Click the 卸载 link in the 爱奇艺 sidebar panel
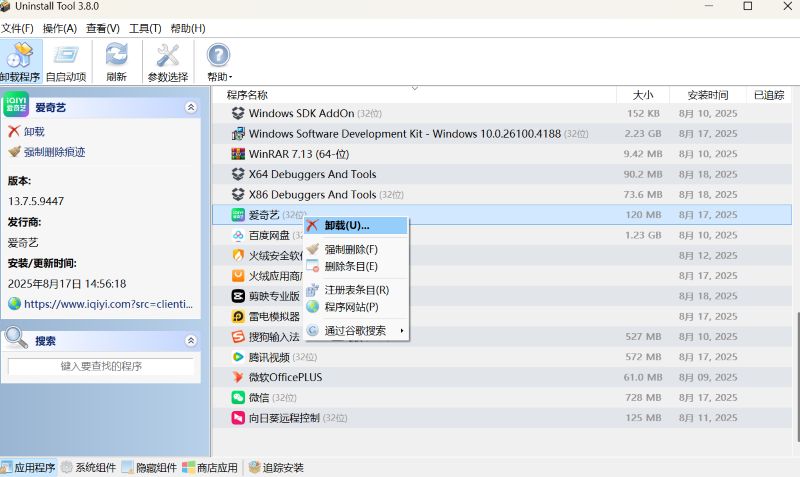 point(34,132)
